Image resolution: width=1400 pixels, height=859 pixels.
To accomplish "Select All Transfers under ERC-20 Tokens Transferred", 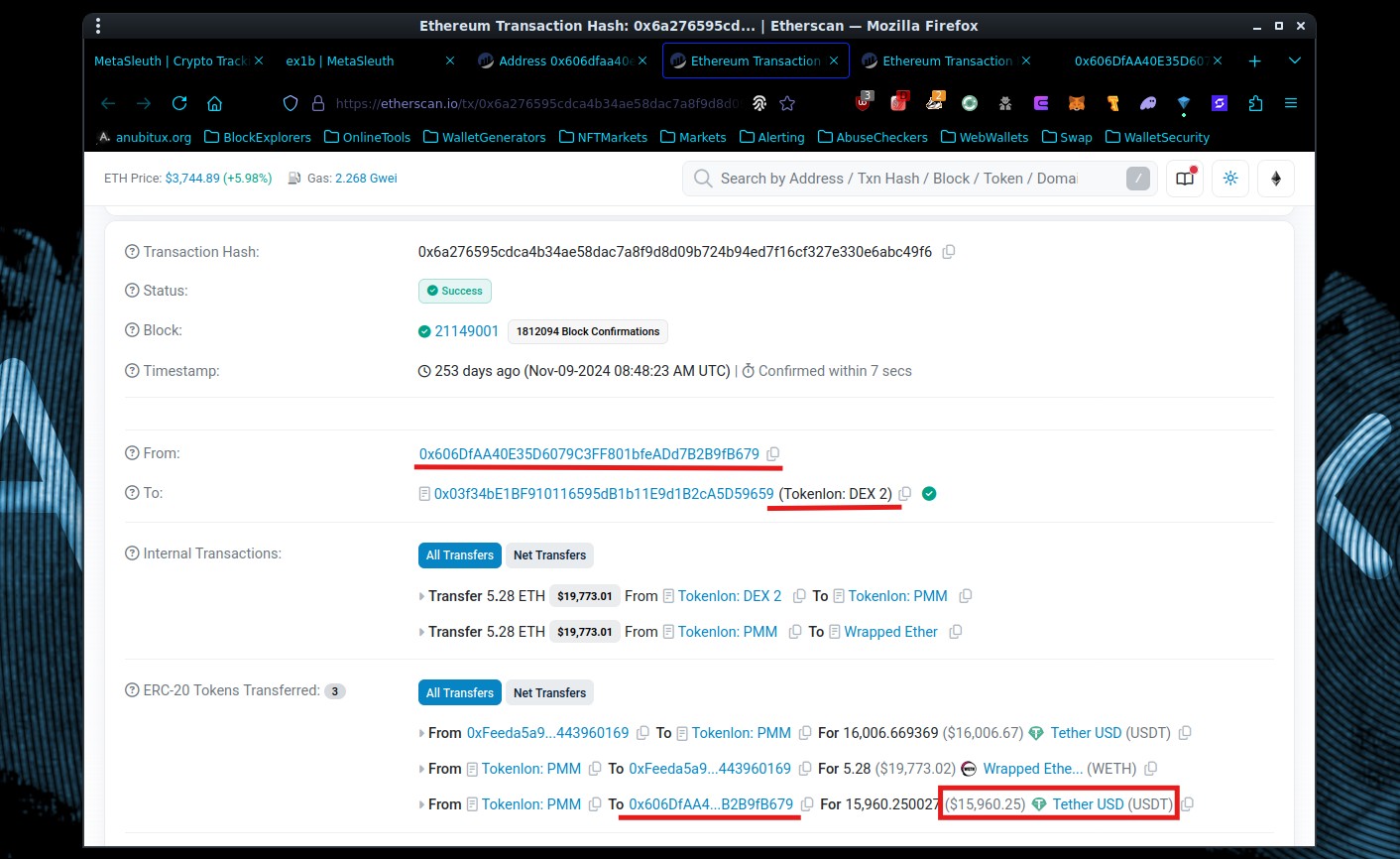I will click(x=460, y=693).
